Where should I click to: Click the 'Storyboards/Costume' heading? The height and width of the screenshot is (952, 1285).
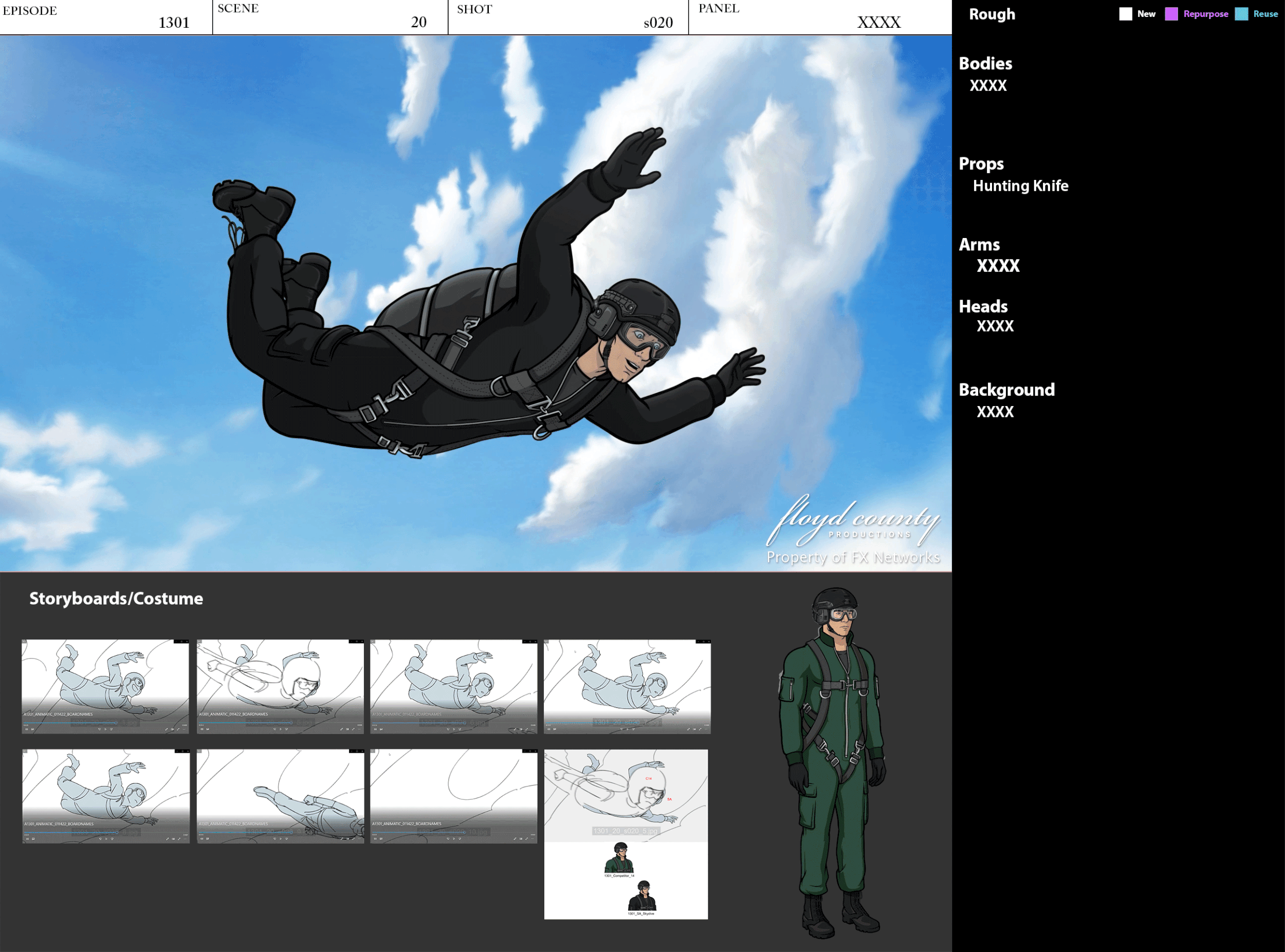pyautogui.click(x=116, y=599)
